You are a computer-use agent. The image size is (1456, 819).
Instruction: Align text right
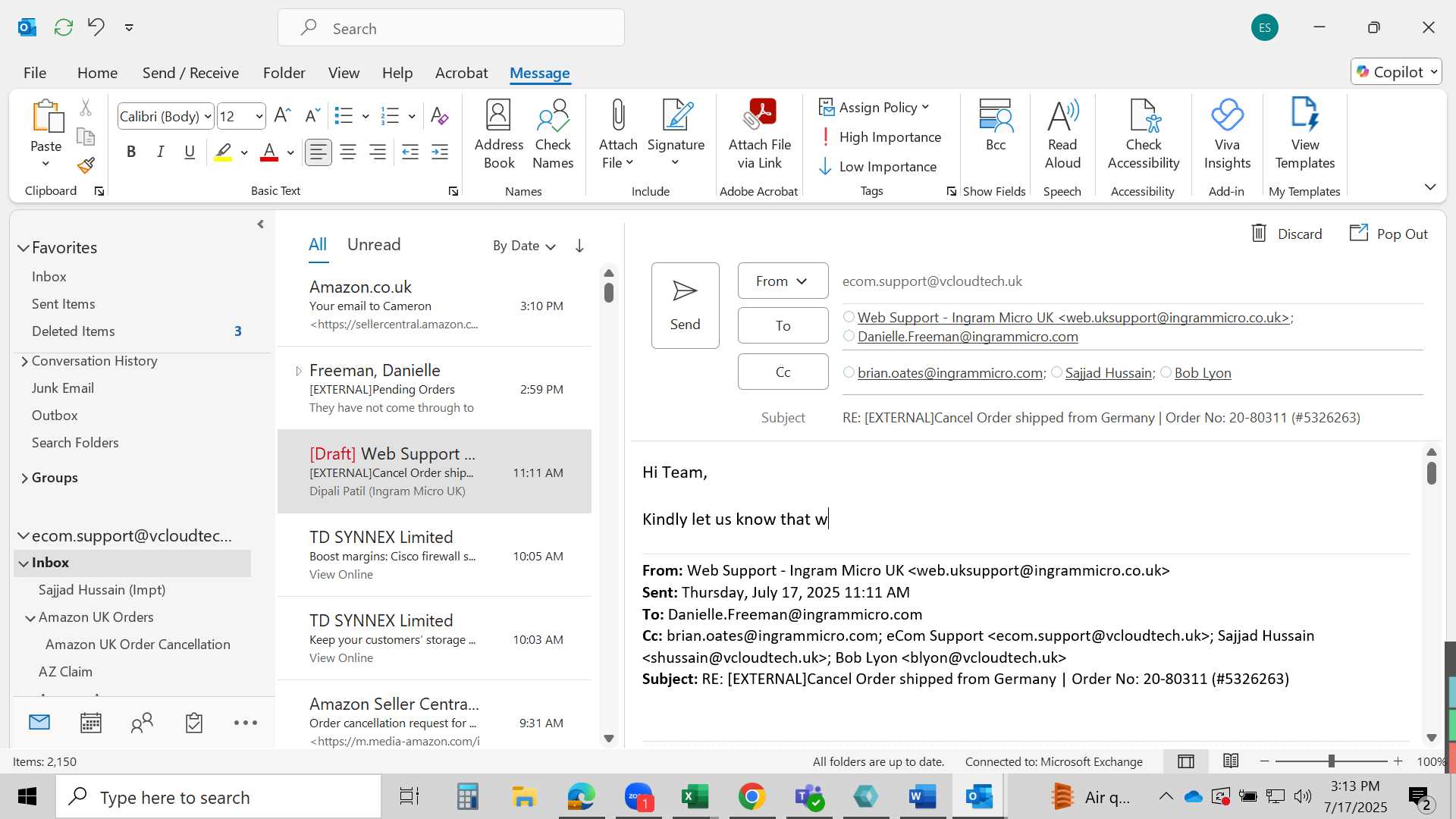(x=378, y=152)
